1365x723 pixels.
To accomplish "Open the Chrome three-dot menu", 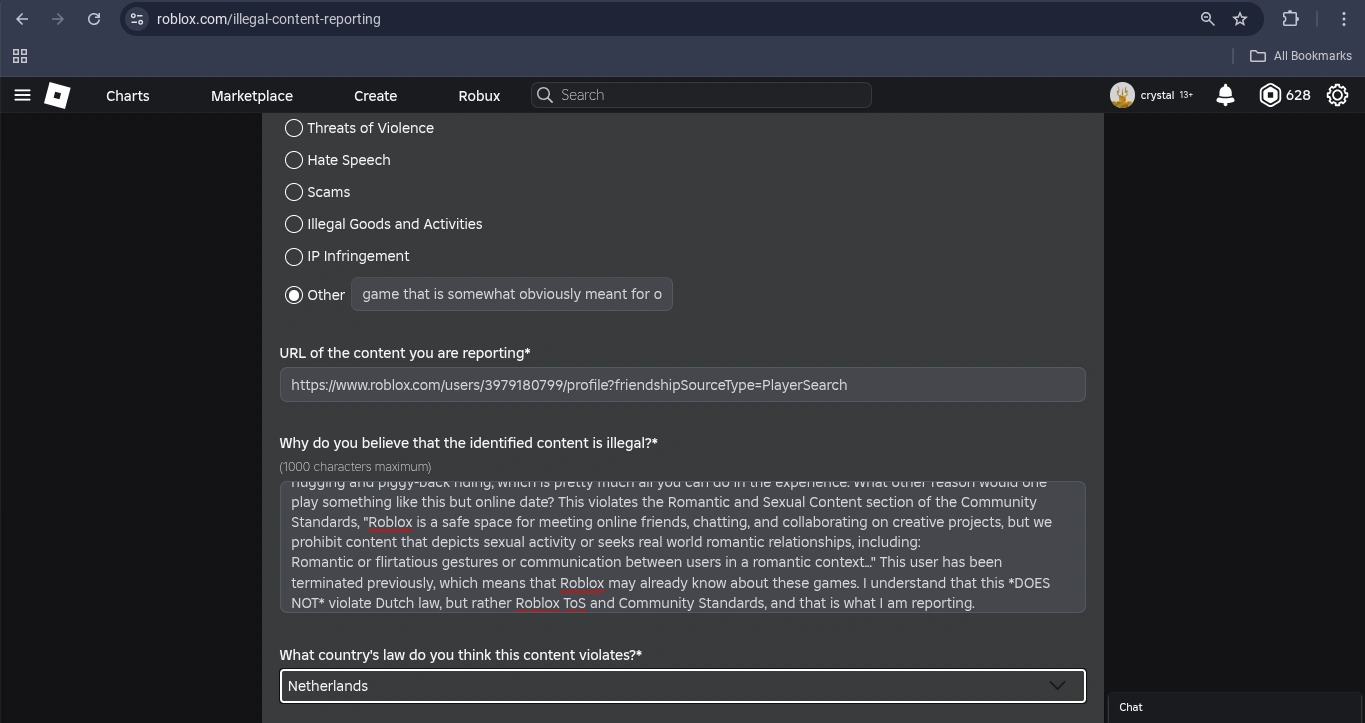I will tap(1344, 19).
